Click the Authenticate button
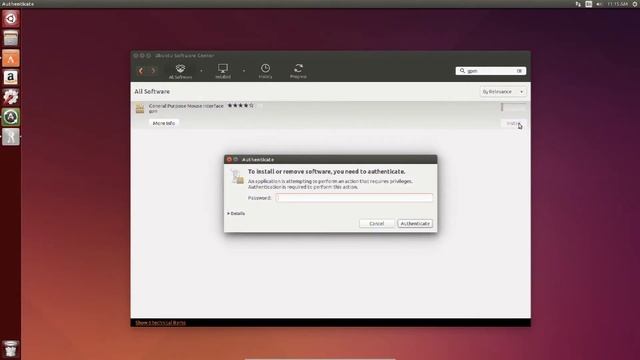Viewport: 640px width, 360px height. click(415, 224)
